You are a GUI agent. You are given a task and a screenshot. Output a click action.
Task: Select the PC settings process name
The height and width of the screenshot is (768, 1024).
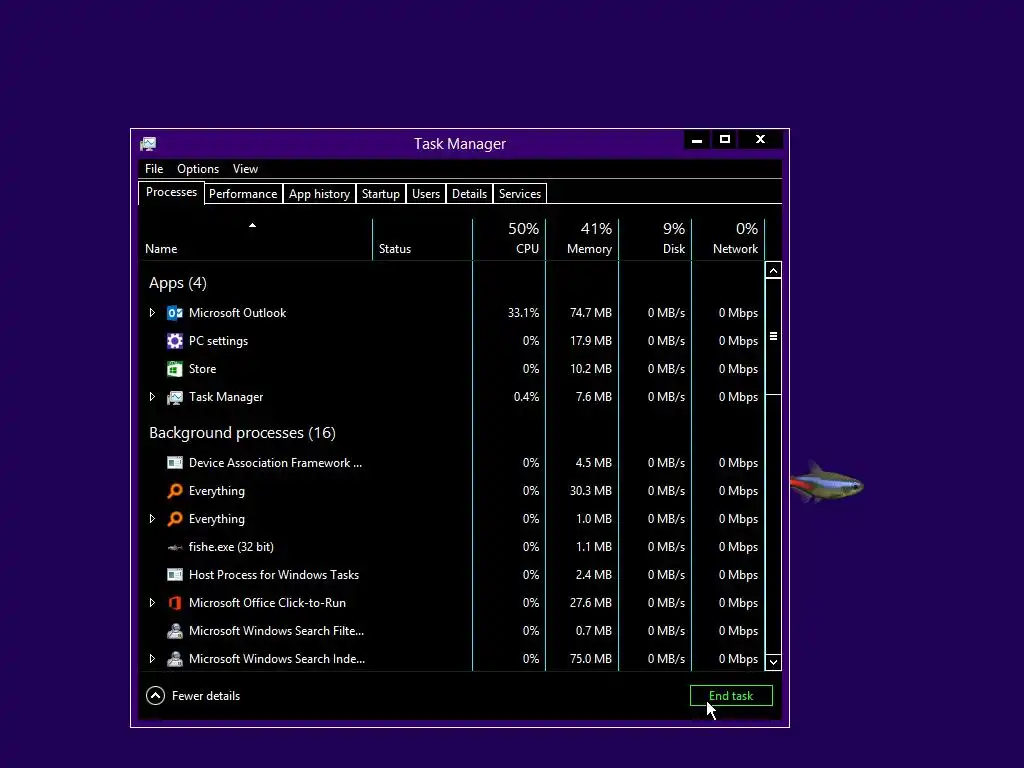[x=218, y=341]
